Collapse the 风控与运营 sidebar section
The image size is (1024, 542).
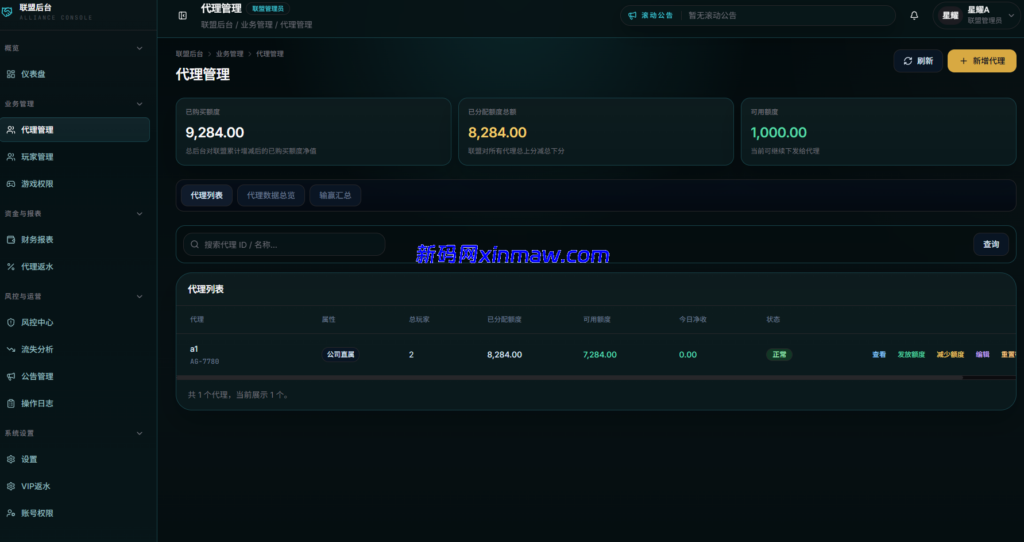(x=139, y=296)
